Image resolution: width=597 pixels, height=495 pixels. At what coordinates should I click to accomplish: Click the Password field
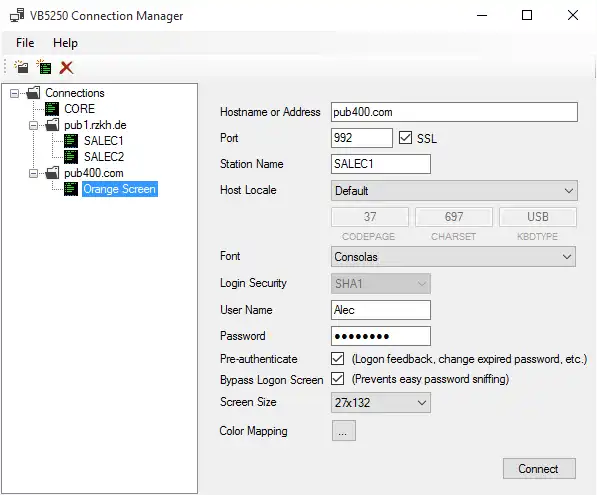click(x=381, y=336)
